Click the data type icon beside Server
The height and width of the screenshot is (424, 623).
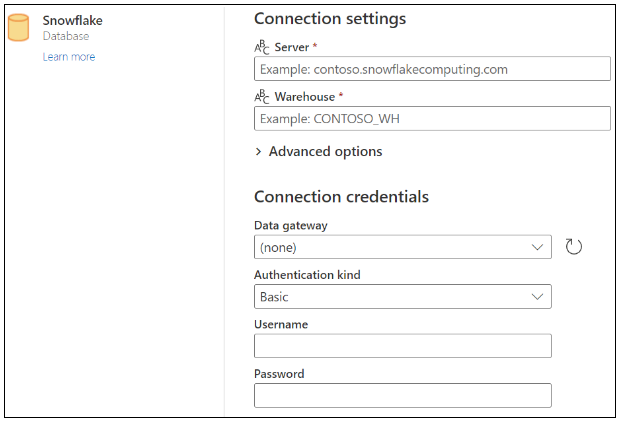click(262, 48)
